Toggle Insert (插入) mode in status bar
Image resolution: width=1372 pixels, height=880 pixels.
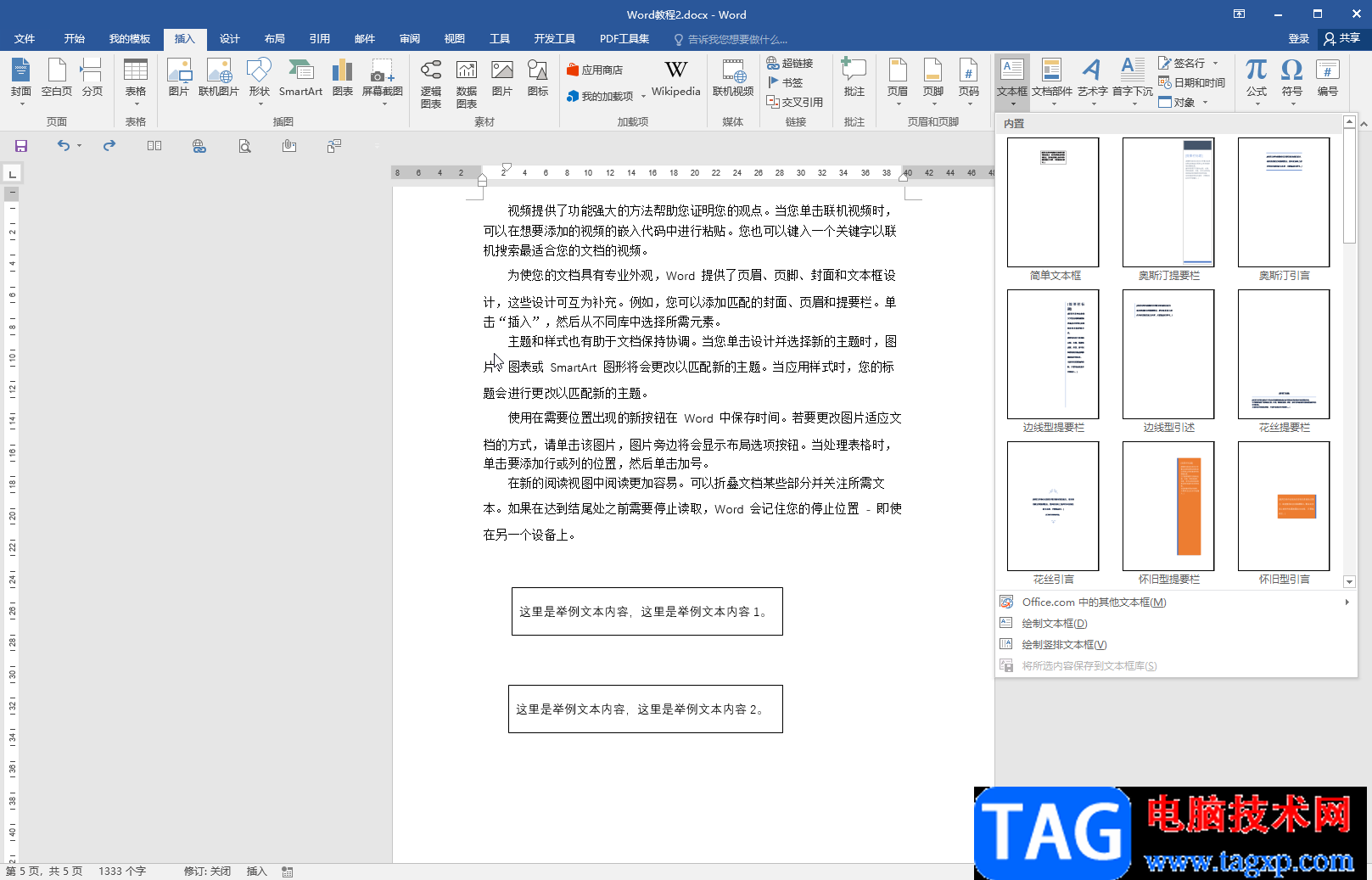coord(256,872)
